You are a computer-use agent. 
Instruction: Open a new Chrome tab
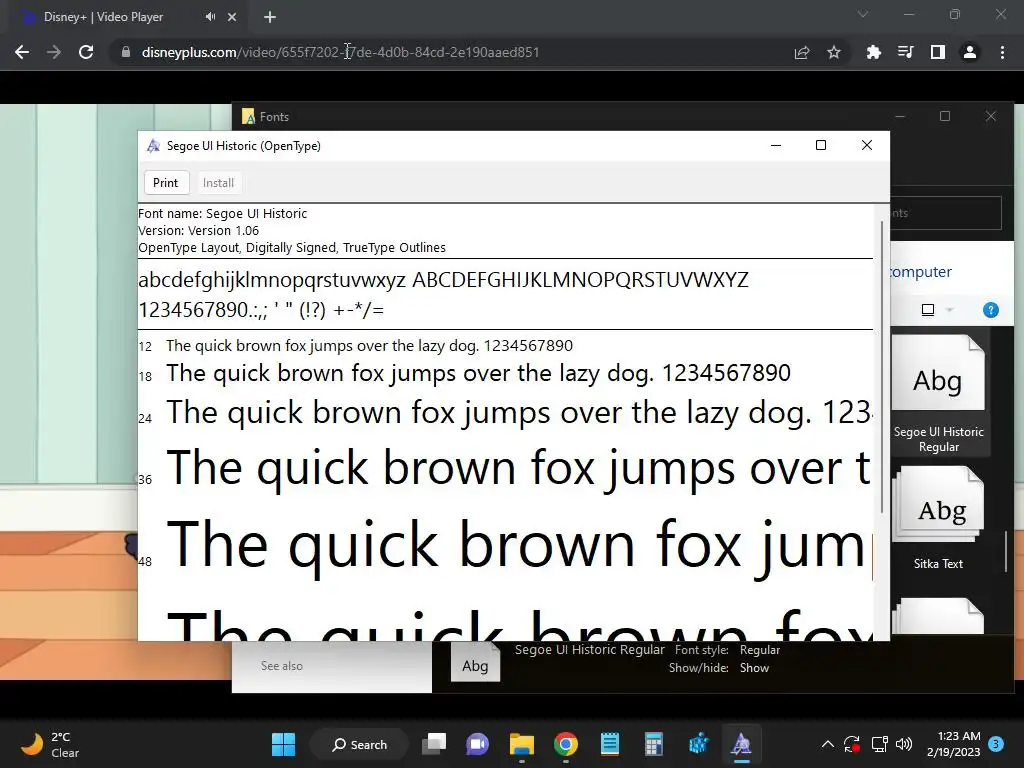(x=270, y=17)
